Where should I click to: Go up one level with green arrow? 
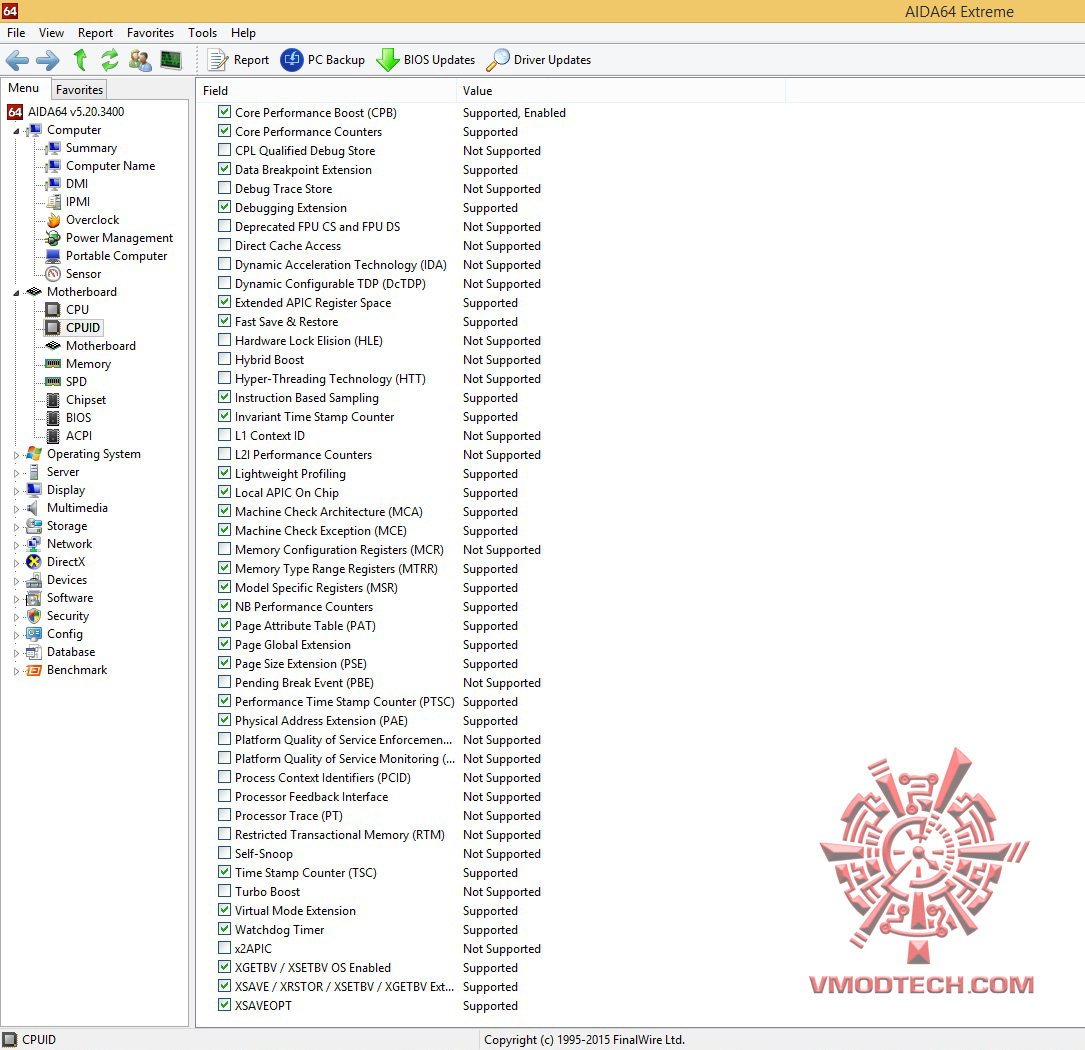[80, 60]
